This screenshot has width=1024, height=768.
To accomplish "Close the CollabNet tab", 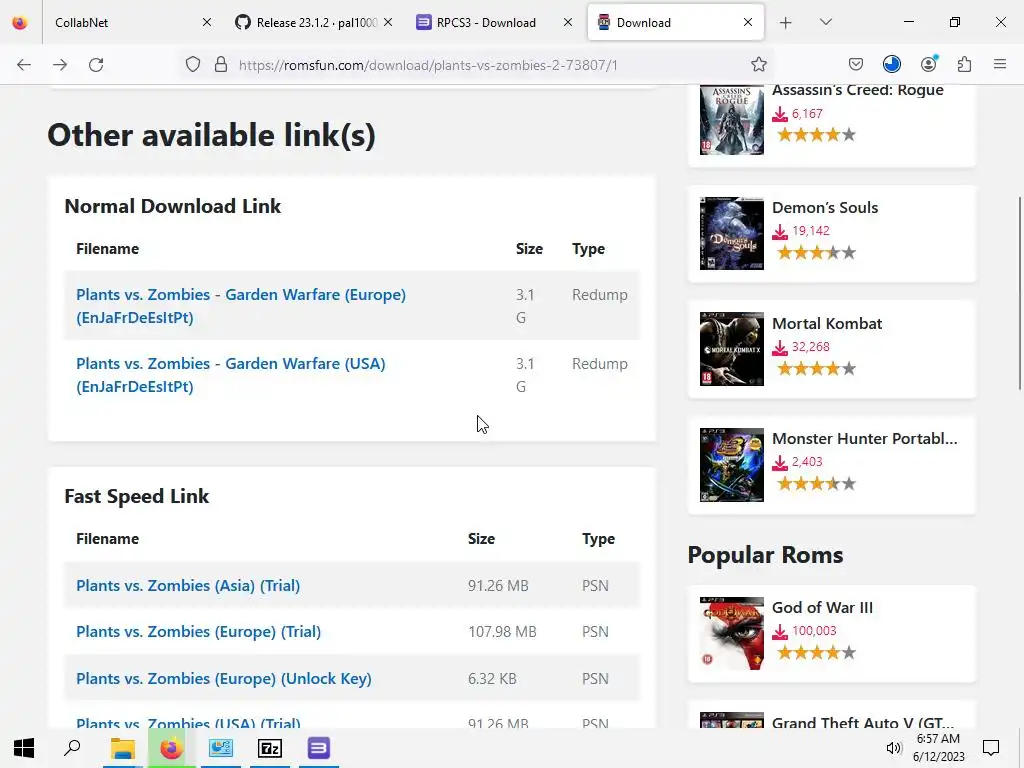I will (x=206, y=22).
